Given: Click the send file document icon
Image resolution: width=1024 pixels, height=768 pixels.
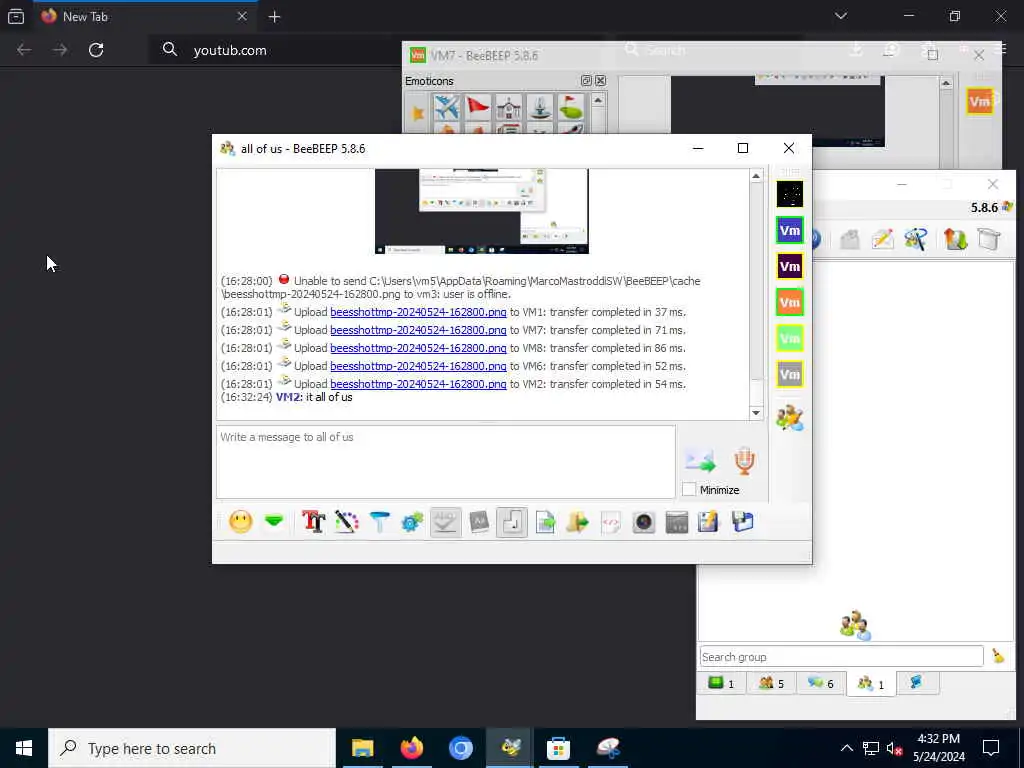Looking at the screenshot, I should point(545,522).
